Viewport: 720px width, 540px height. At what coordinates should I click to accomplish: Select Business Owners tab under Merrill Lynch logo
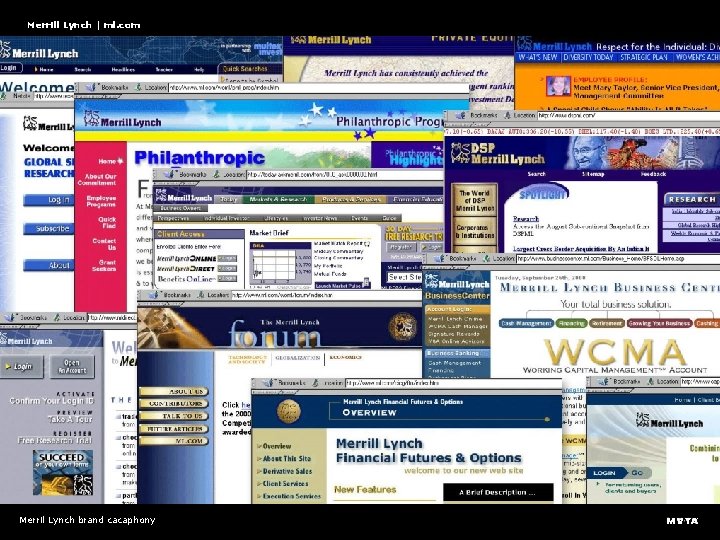[x=180, y=208]
